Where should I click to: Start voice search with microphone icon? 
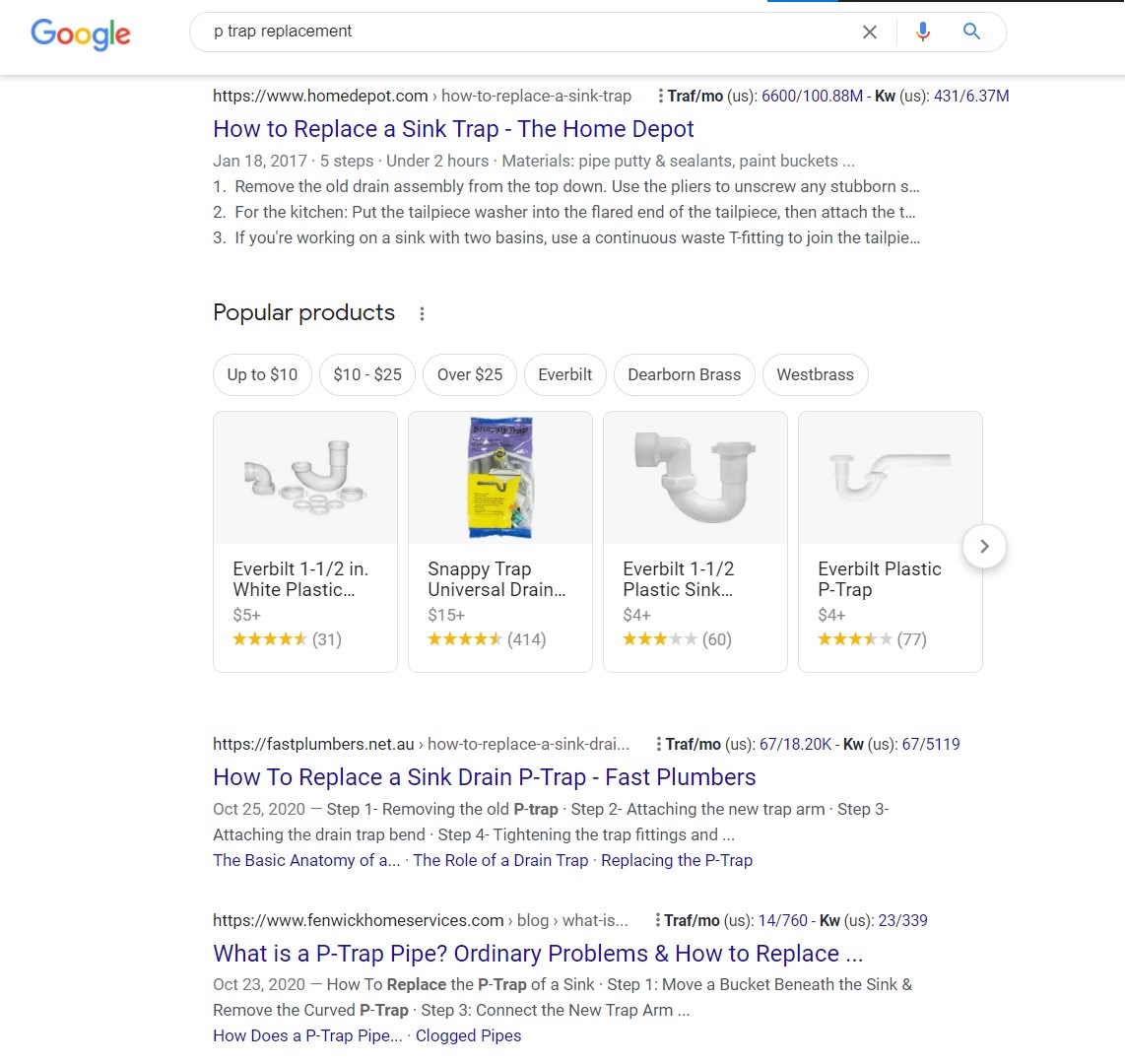tap(923, 32)
